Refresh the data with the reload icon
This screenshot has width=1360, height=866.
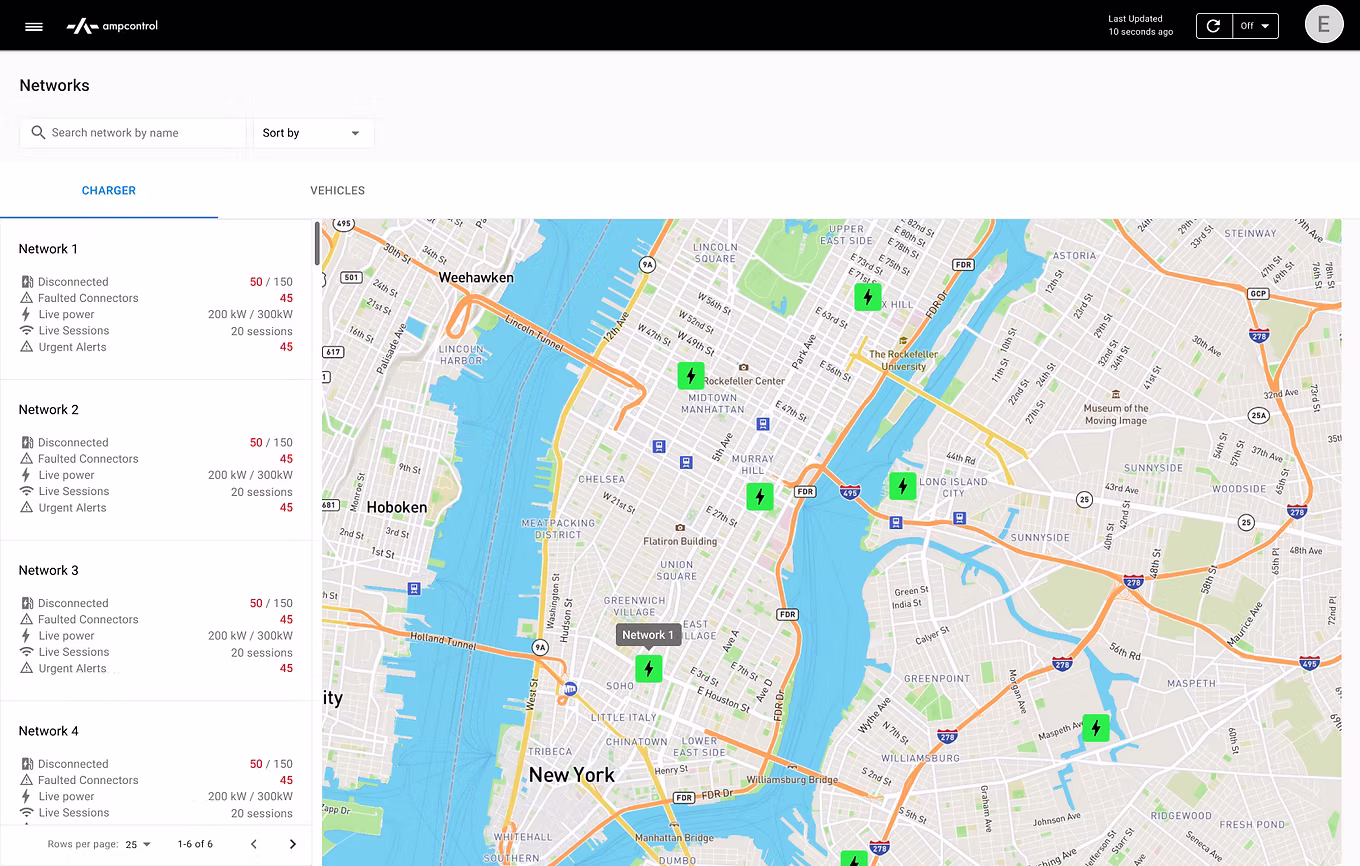(1214, 26)
